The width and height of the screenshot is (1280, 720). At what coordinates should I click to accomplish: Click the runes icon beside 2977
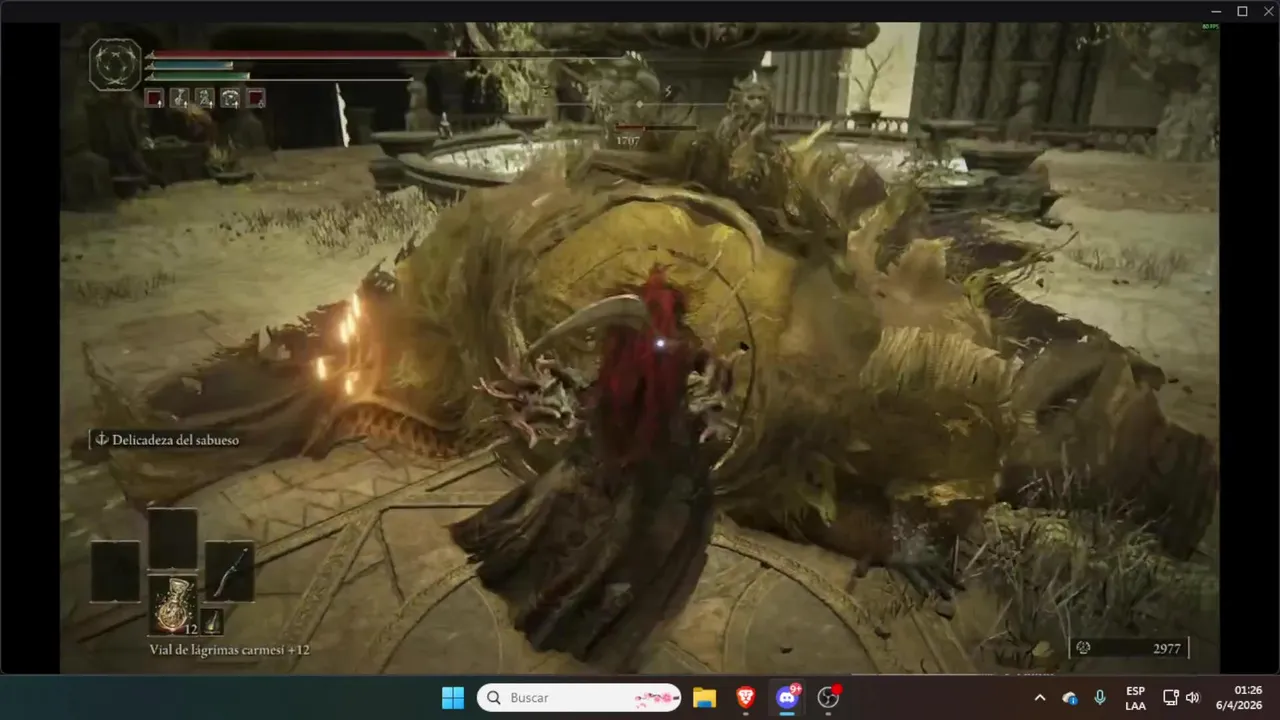tap(1082, 648)
